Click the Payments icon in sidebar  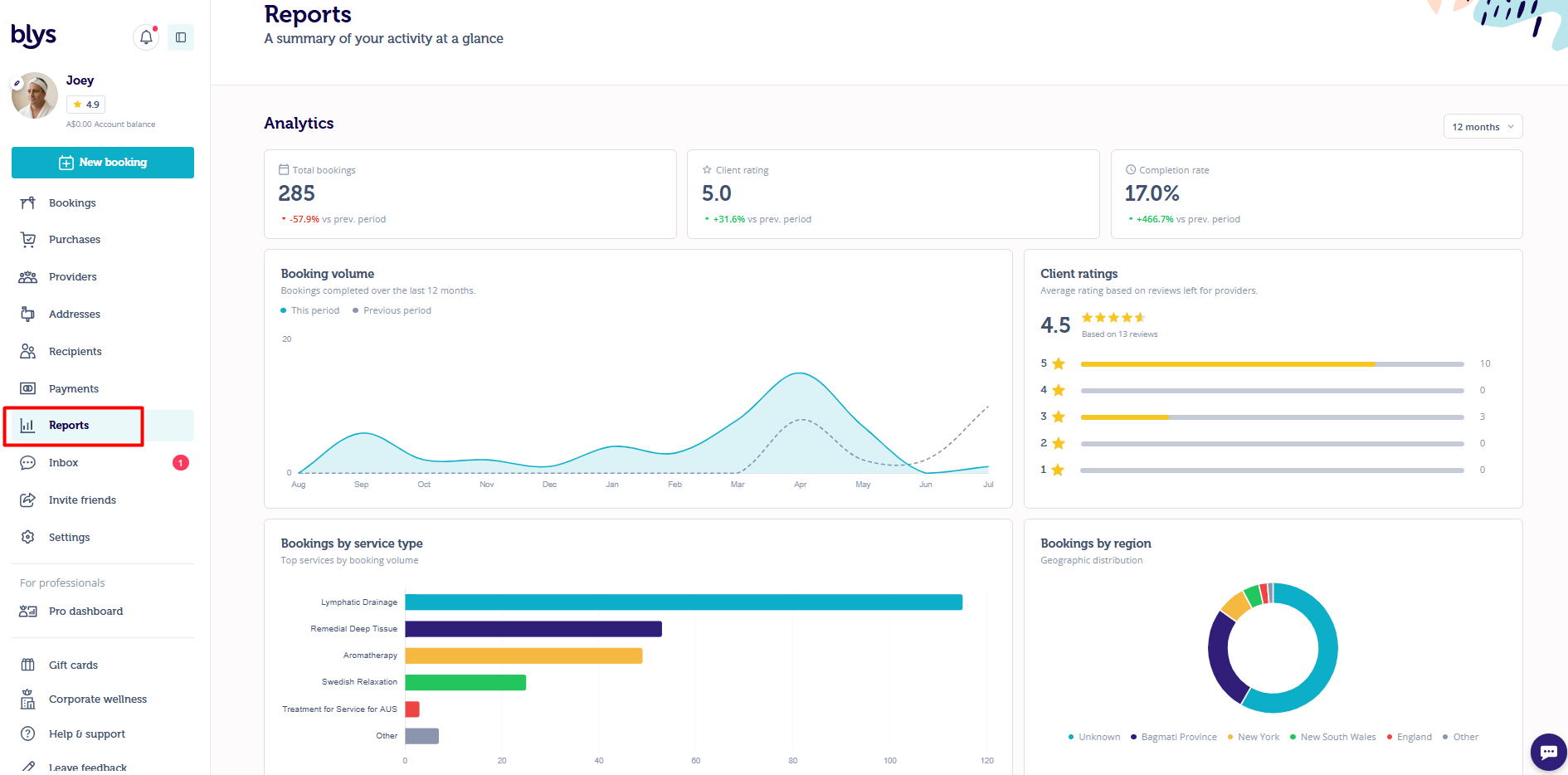28,388
